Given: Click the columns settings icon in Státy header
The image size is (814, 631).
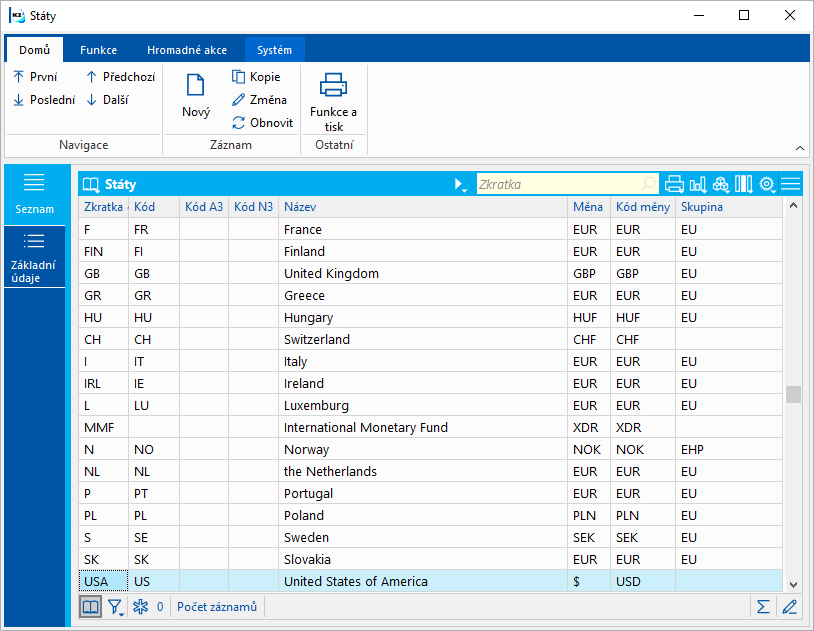Looking at the screenshot, I should (x=743, y=184).
